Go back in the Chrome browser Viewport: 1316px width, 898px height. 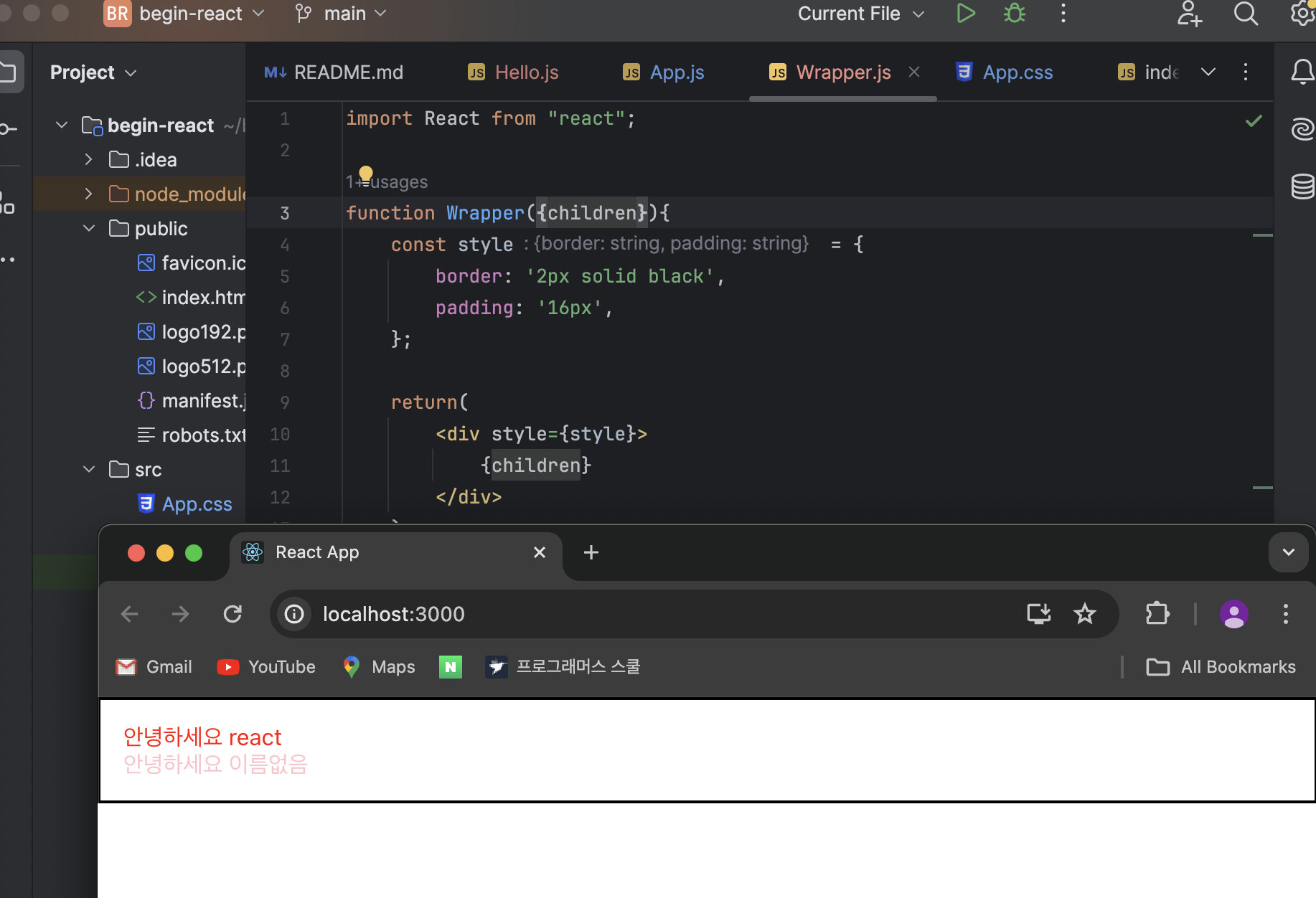pyautogui.click(x=130, y=614)
